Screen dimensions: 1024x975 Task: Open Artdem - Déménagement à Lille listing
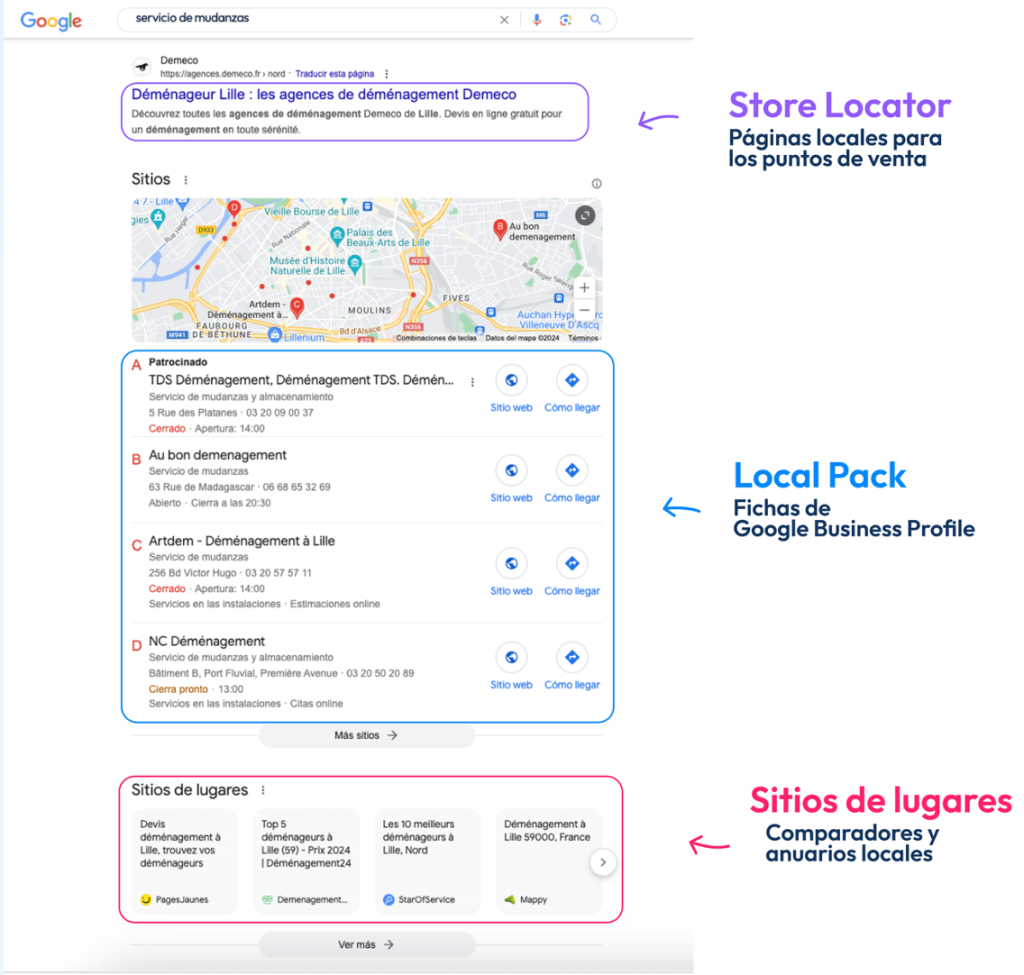(x=242, y=541)
